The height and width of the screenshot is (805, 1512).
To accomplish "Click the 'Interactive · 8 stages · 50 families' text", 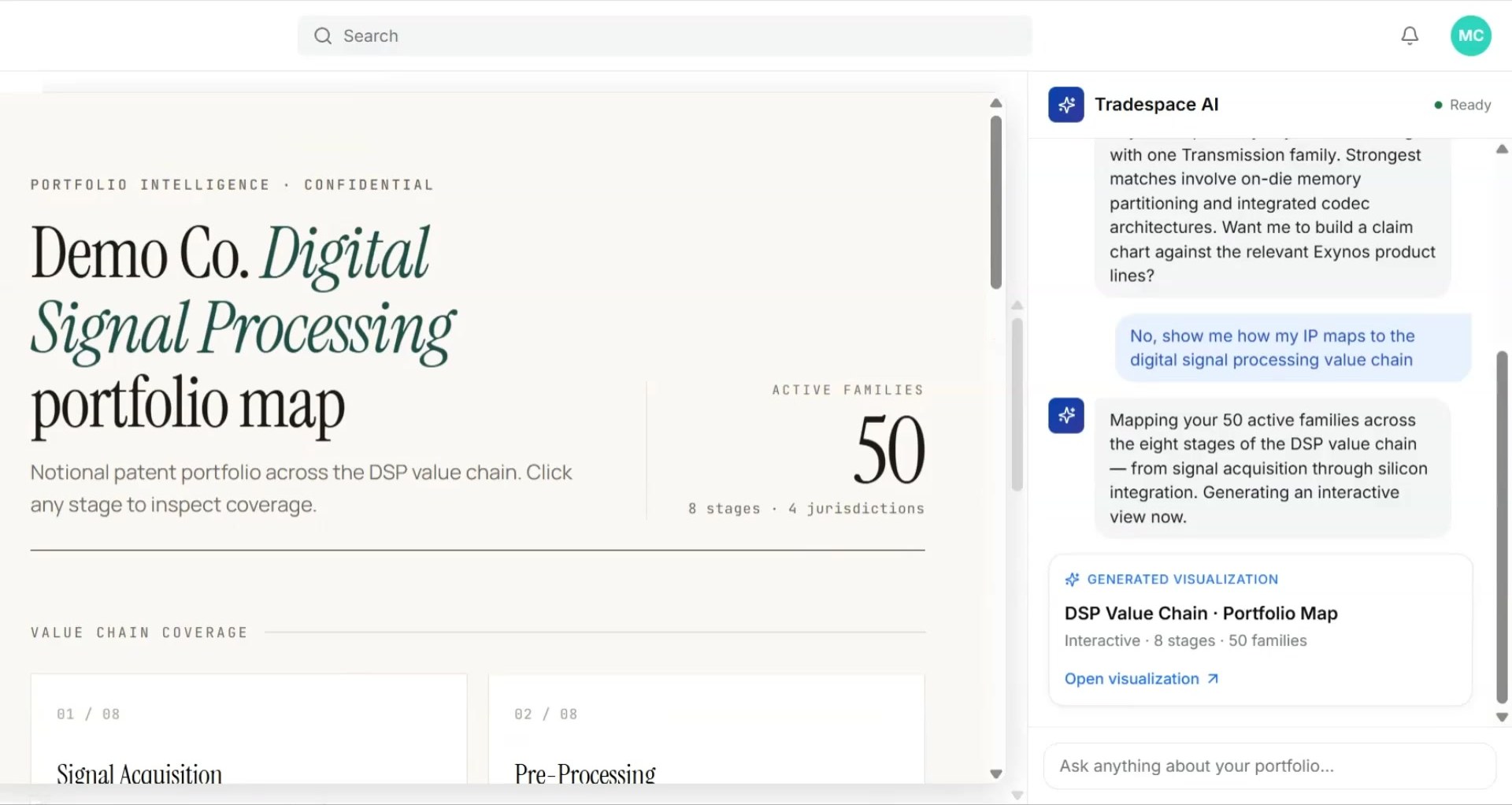I will (x=1185, y=640).
